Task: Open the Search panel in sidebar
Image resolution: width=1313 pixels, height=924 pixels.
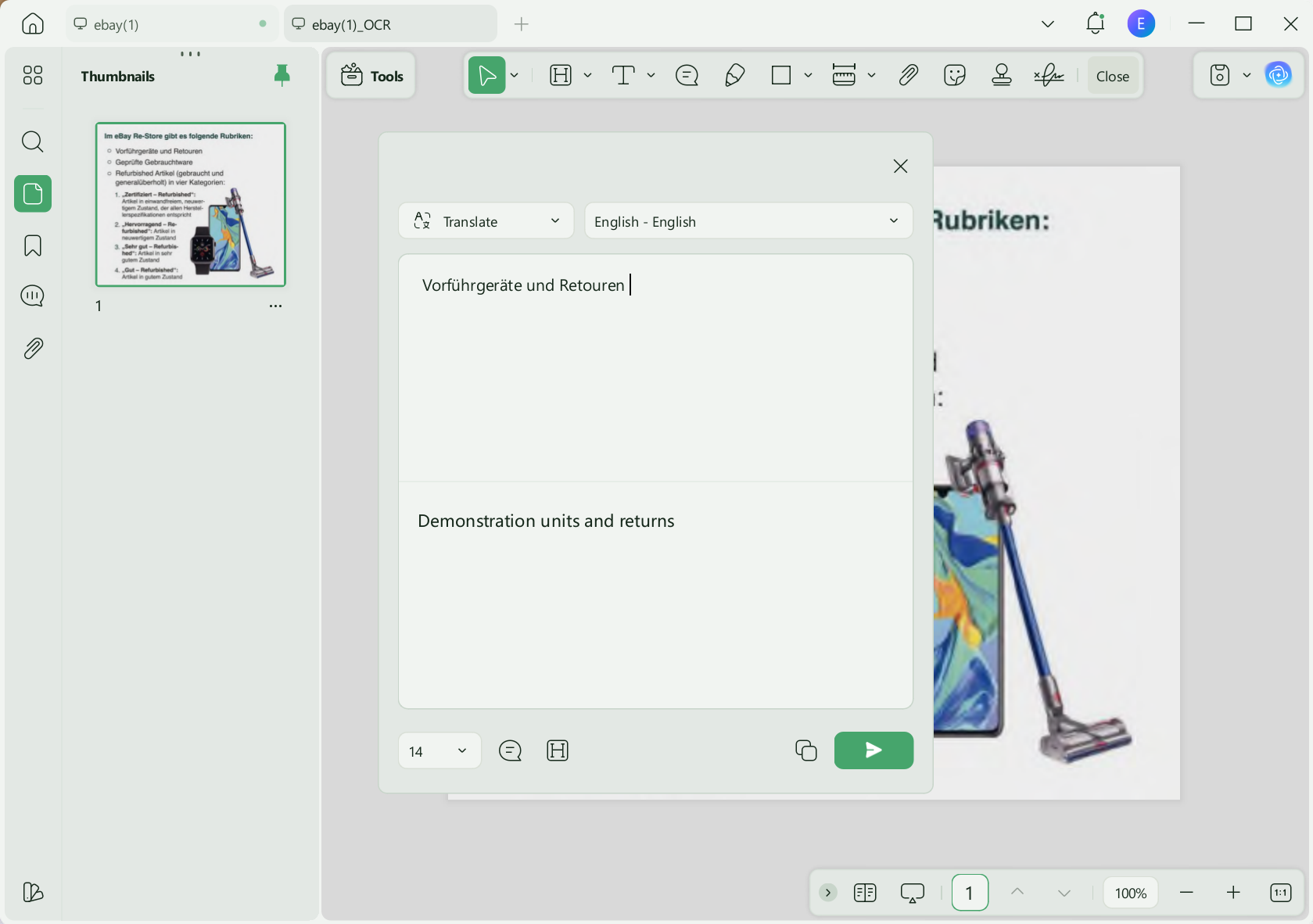Action: point(33,141)
